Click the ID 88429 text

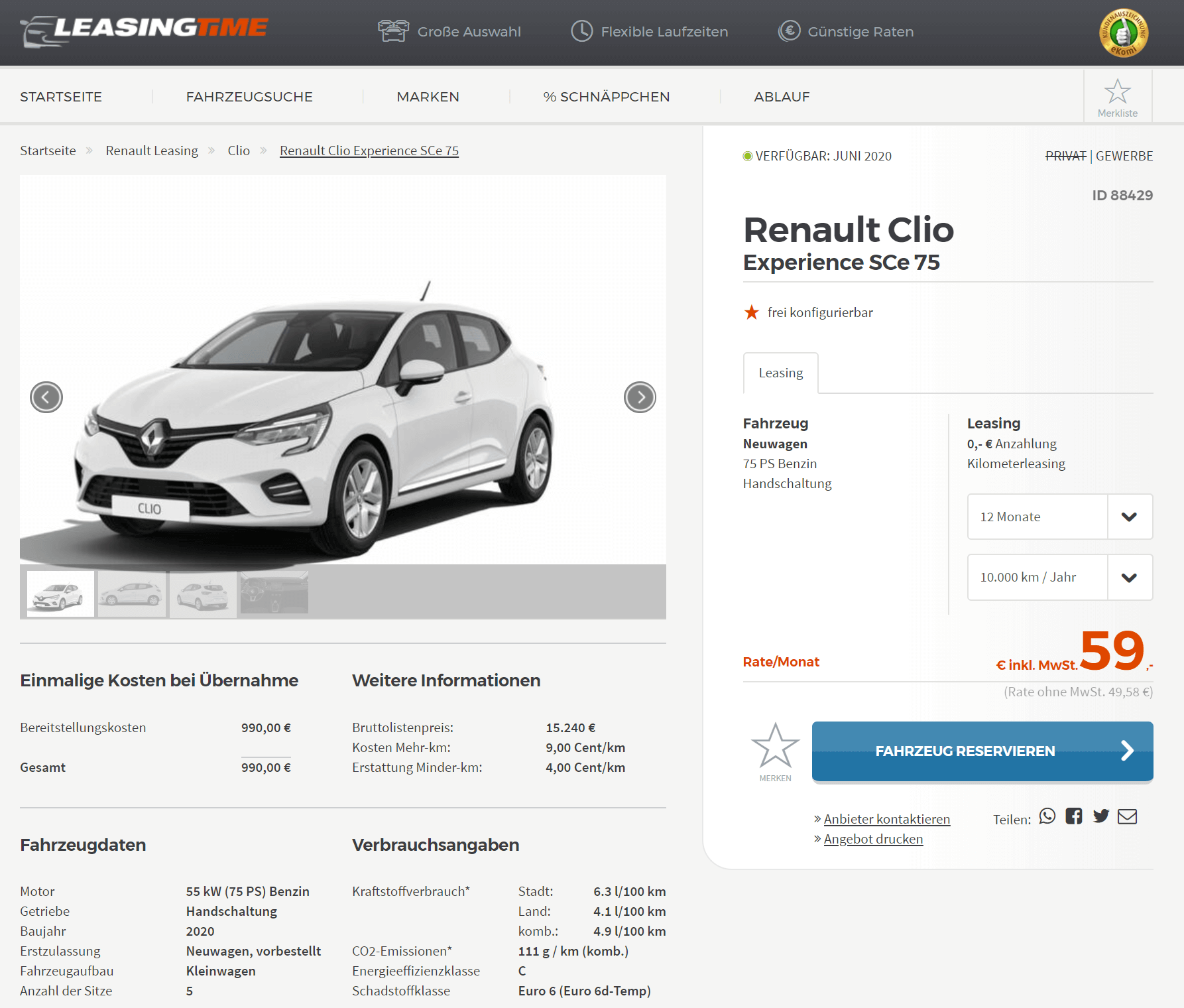click(x=1122, y=195)
